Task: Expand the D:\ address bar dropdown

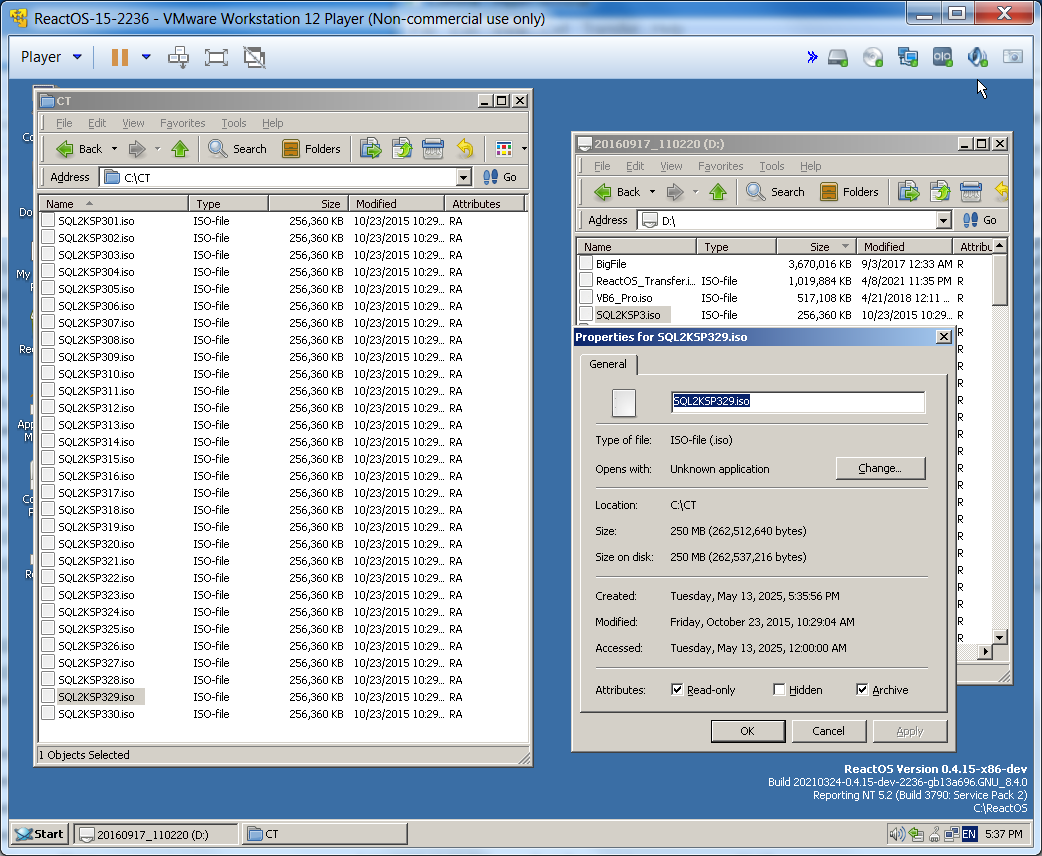Action: pos(944,221)
